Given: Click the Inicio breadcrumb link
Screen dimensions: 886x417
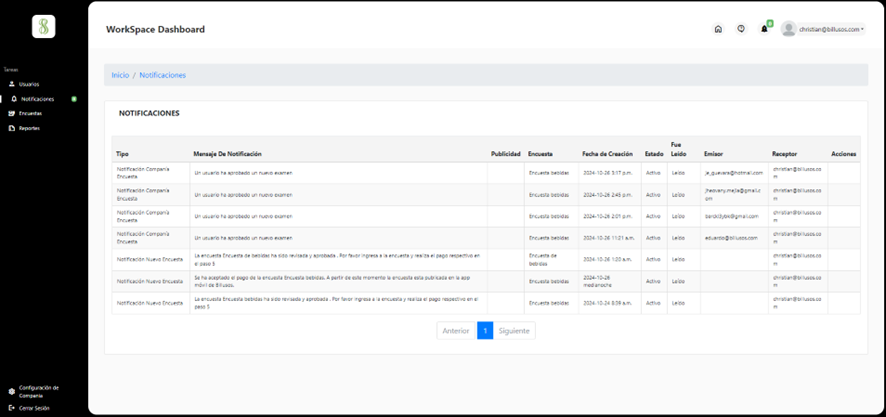Looking at the screenshot, I should pyautogui.click(x=120, y=75).
